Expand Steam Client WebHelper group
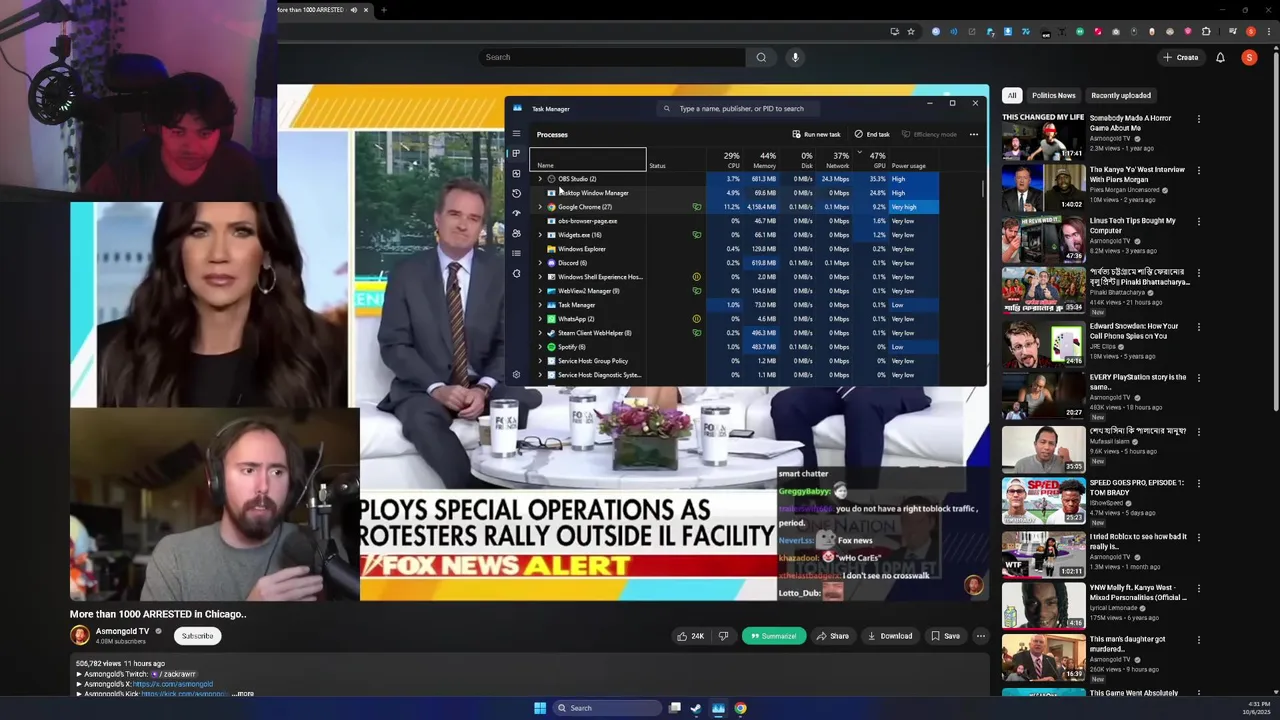Viewport: 1280px width, 720px height. (x=540, y=333)
